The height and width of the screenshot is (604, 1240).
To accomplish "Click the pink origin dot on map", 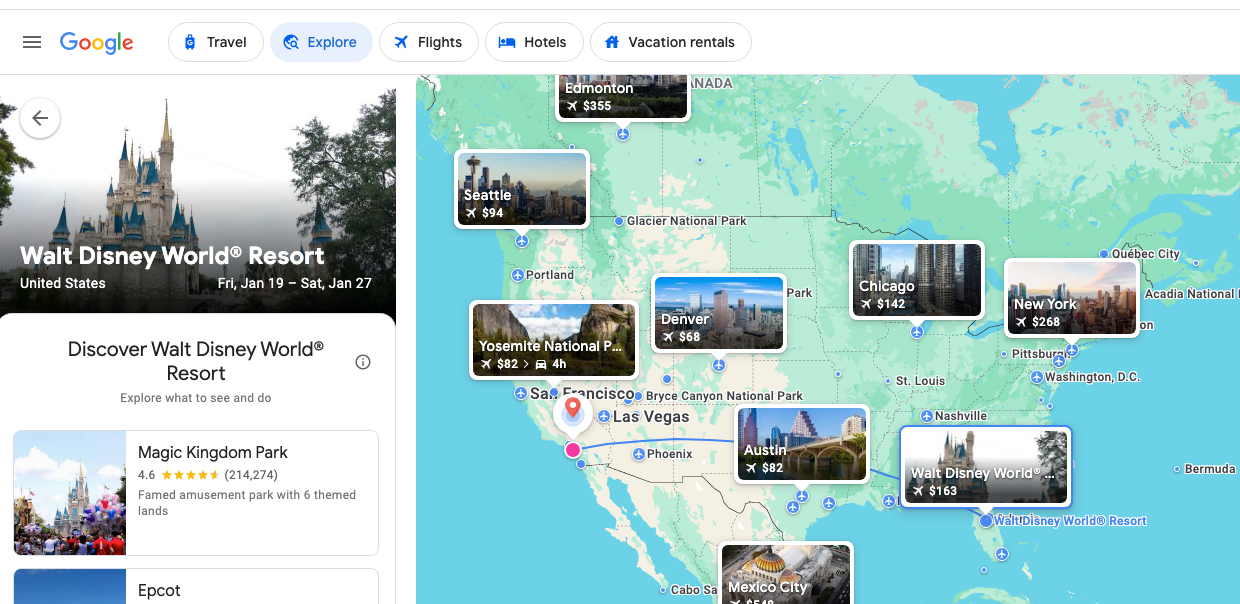I will 573,450.
